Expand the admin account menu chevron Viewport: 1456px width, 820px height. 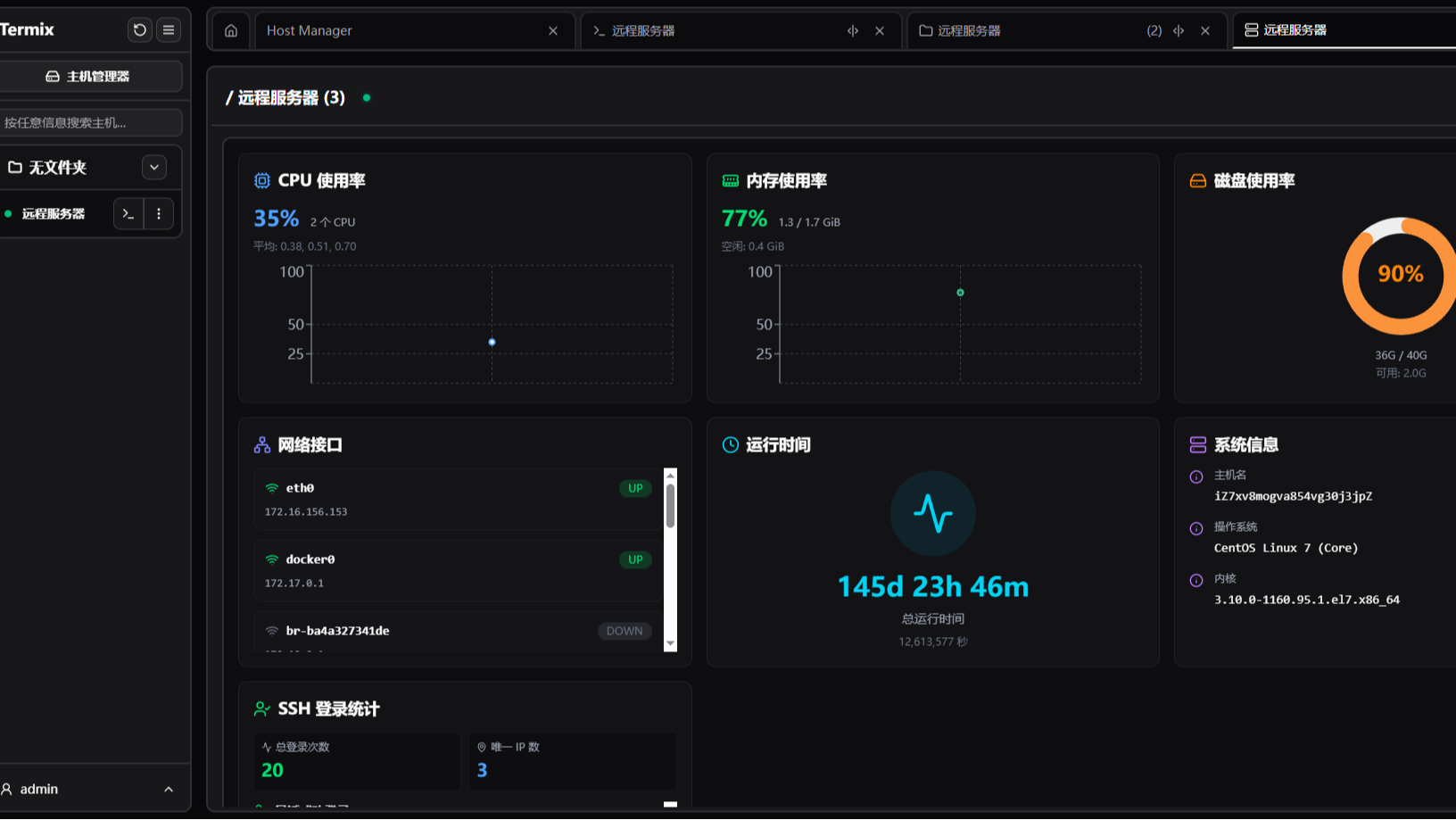click(169, 788)
